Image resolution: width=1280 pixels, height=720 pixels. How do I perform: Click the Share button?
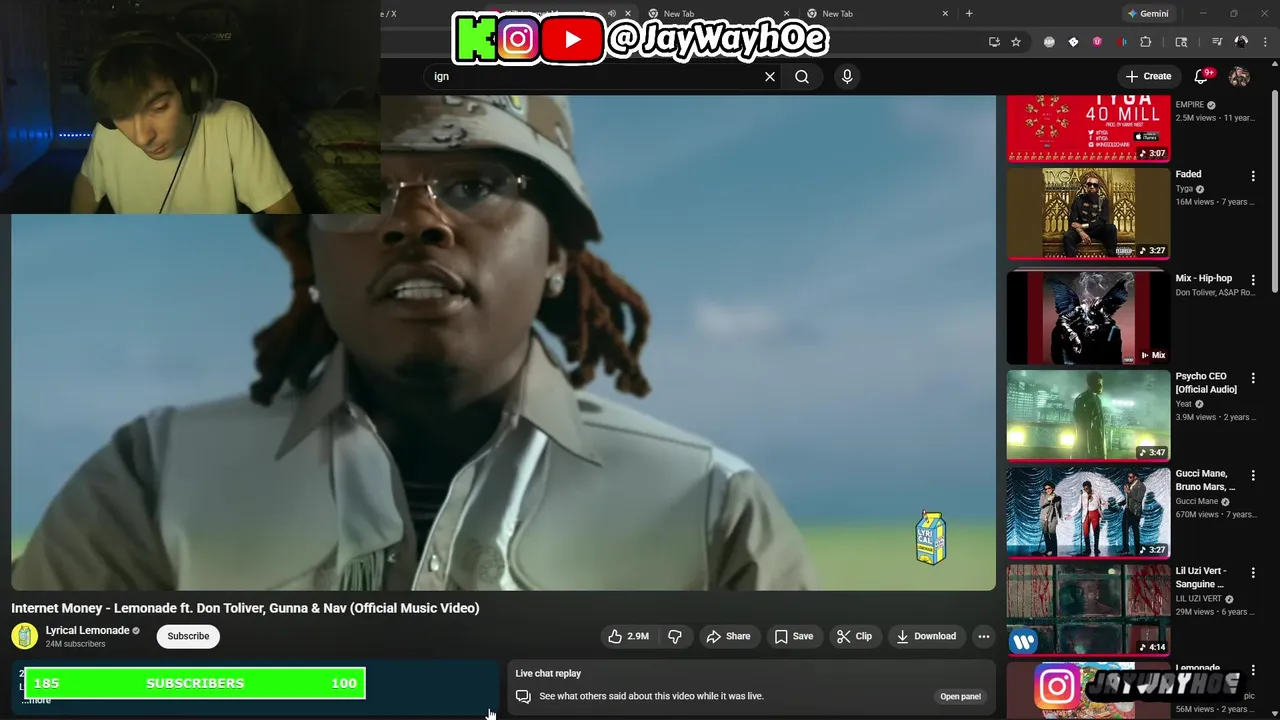pyautogui.click(x=728, y=636)
